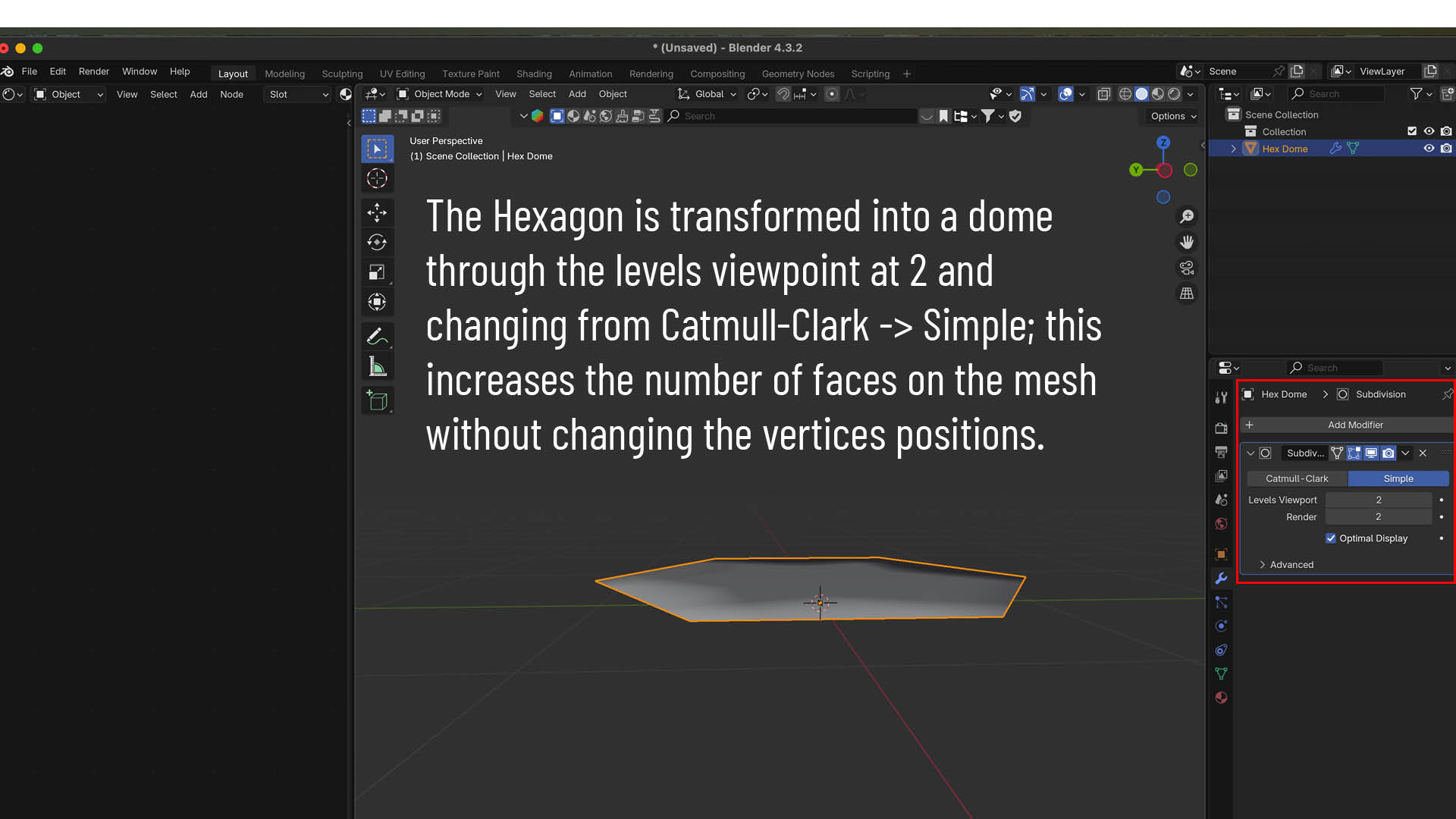Expand the Advanced subdivision section
The image size is (1456, 819).
(1291, 565)
